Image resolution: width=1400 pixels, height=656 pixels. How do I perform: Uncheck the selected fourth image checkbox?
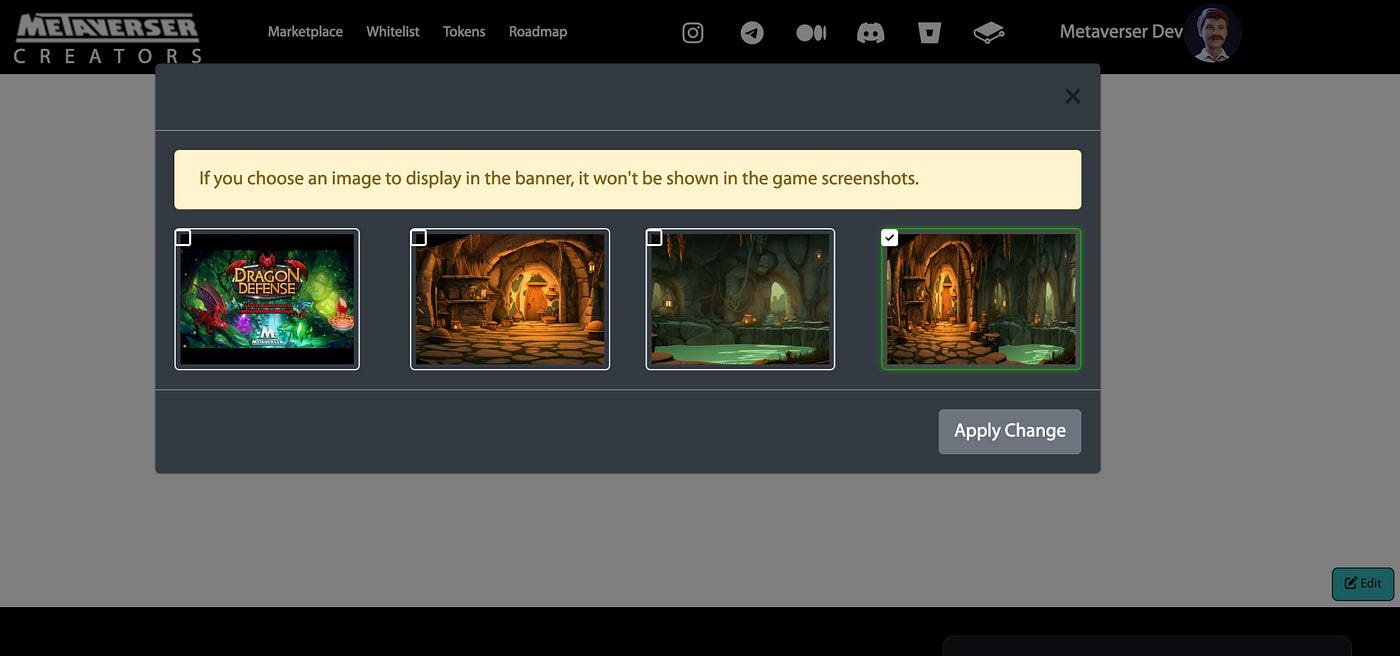(890, 238)
